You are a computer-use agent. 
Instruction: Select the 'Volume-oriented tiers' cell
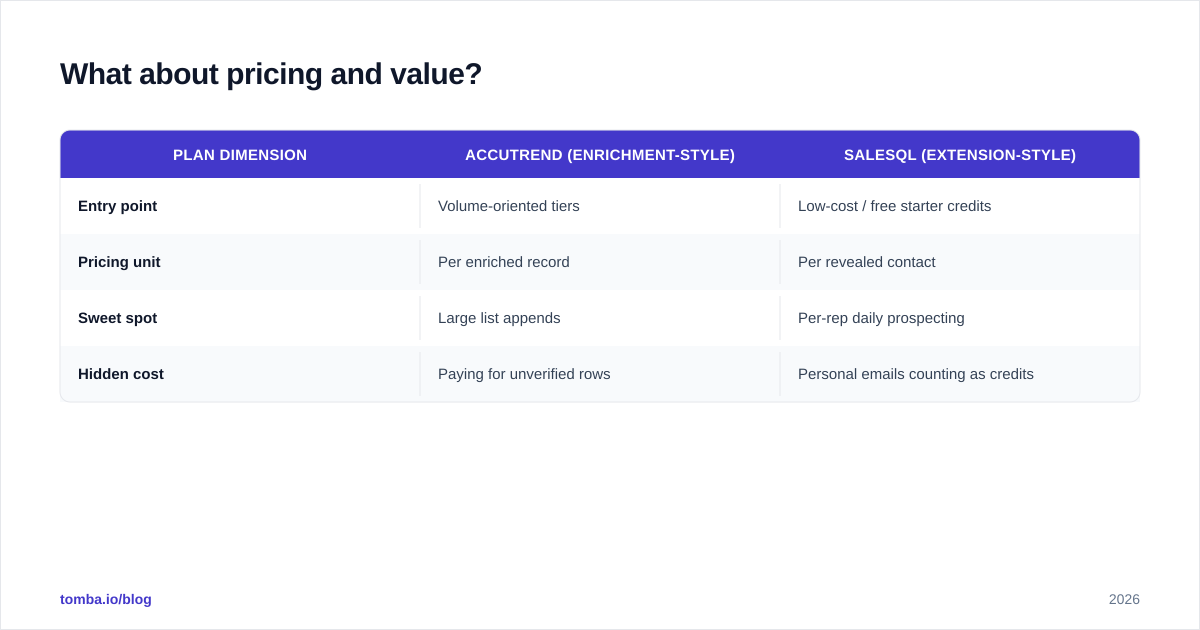coord(600,206)
